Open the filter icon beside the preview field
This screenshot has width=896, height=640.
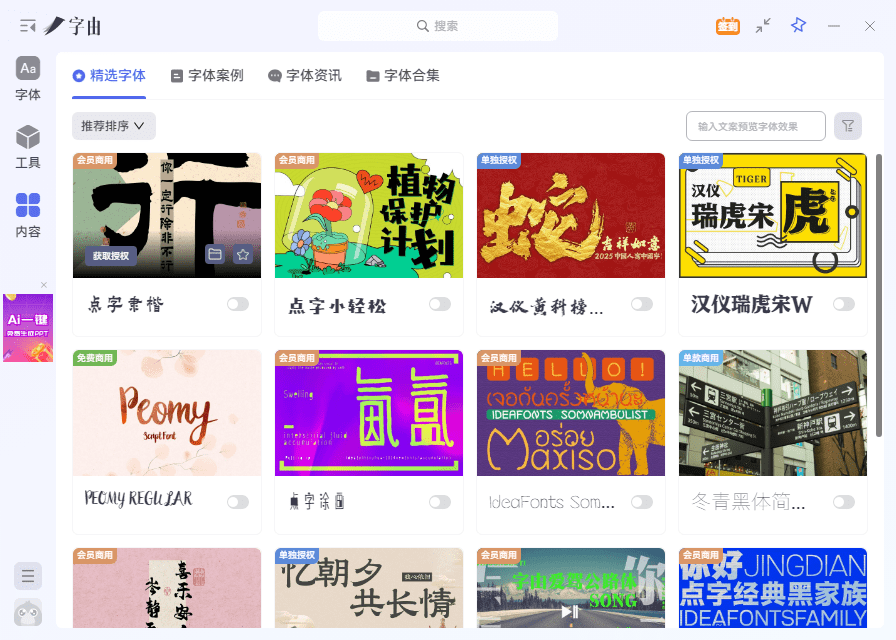[x=848, y=126]
